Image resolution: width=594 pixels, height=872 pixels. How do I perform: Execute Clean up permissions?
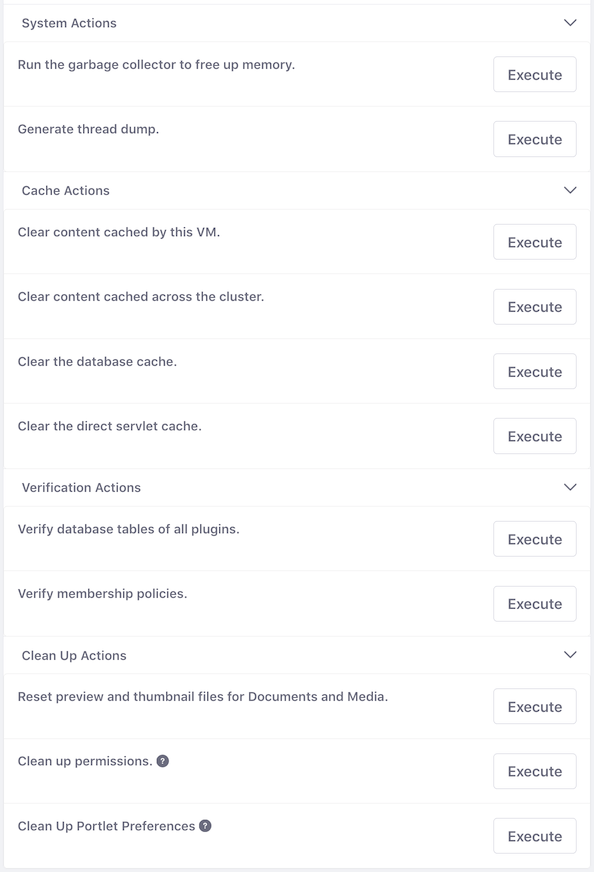coord(534,771)
